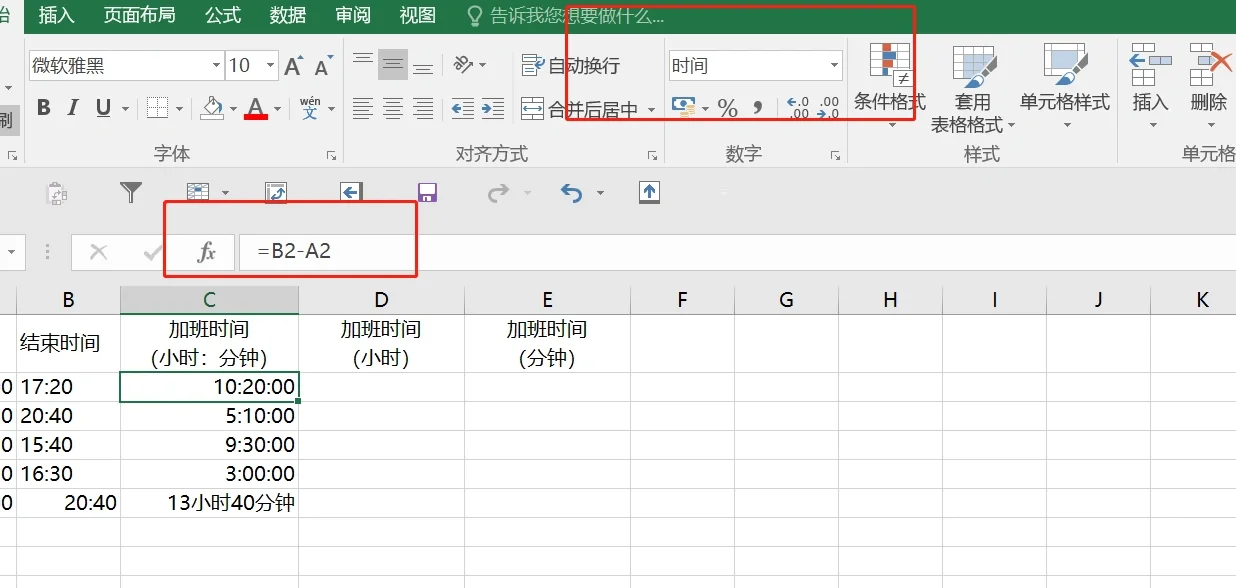Viewport: 1236px width, 588px height.
Task: Open 套用表格格式 table format
Action: [x=973, y=89]
